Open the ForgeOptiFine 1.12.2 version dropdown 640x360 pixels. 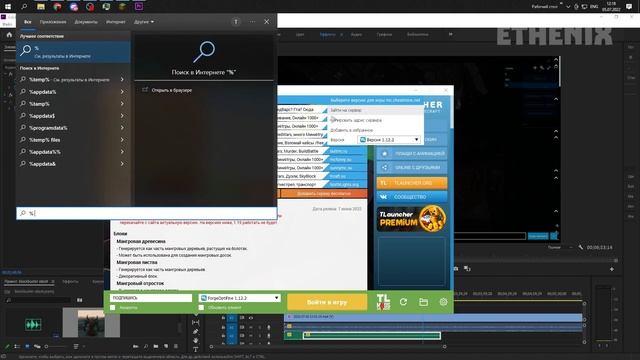click(240, 298)
